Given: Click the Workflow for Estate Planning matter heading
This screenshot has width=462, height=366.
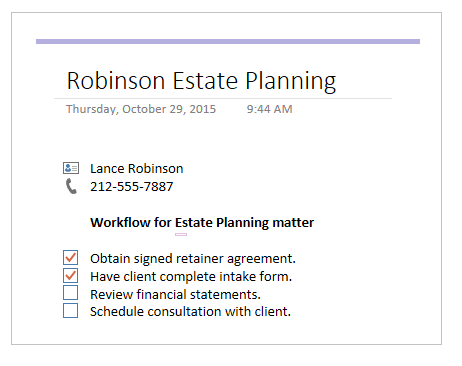Looking at the screenshot, I should pyautogui.click(x=202, y=223).
